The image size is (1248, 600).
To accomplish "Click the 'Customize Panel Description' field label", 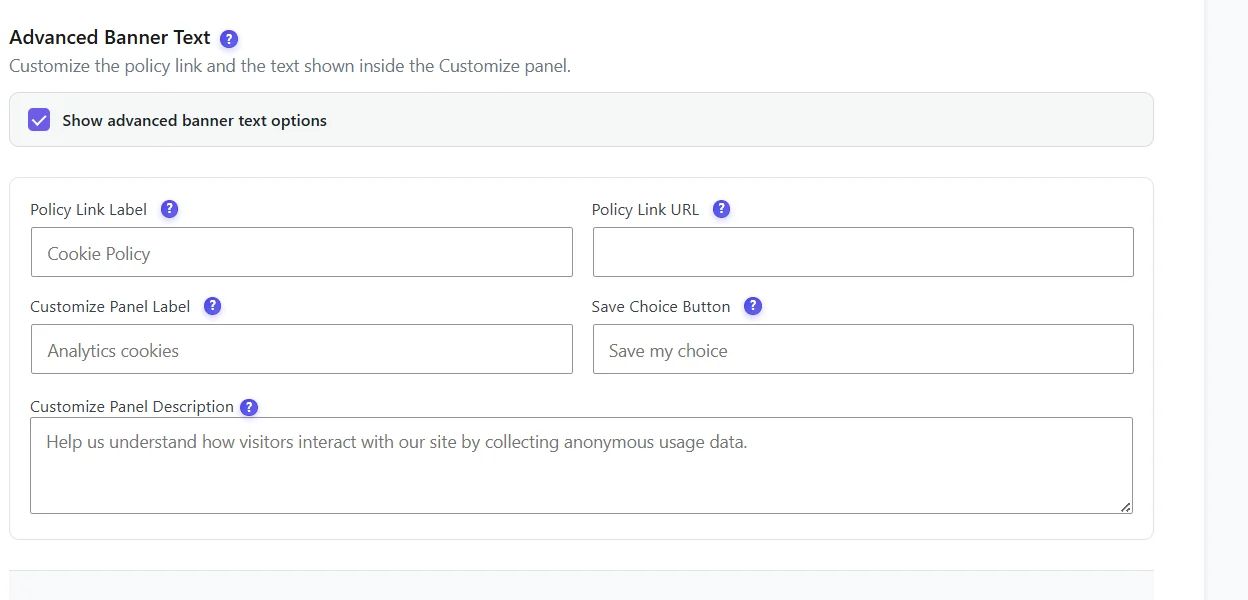I will point(132,407).
